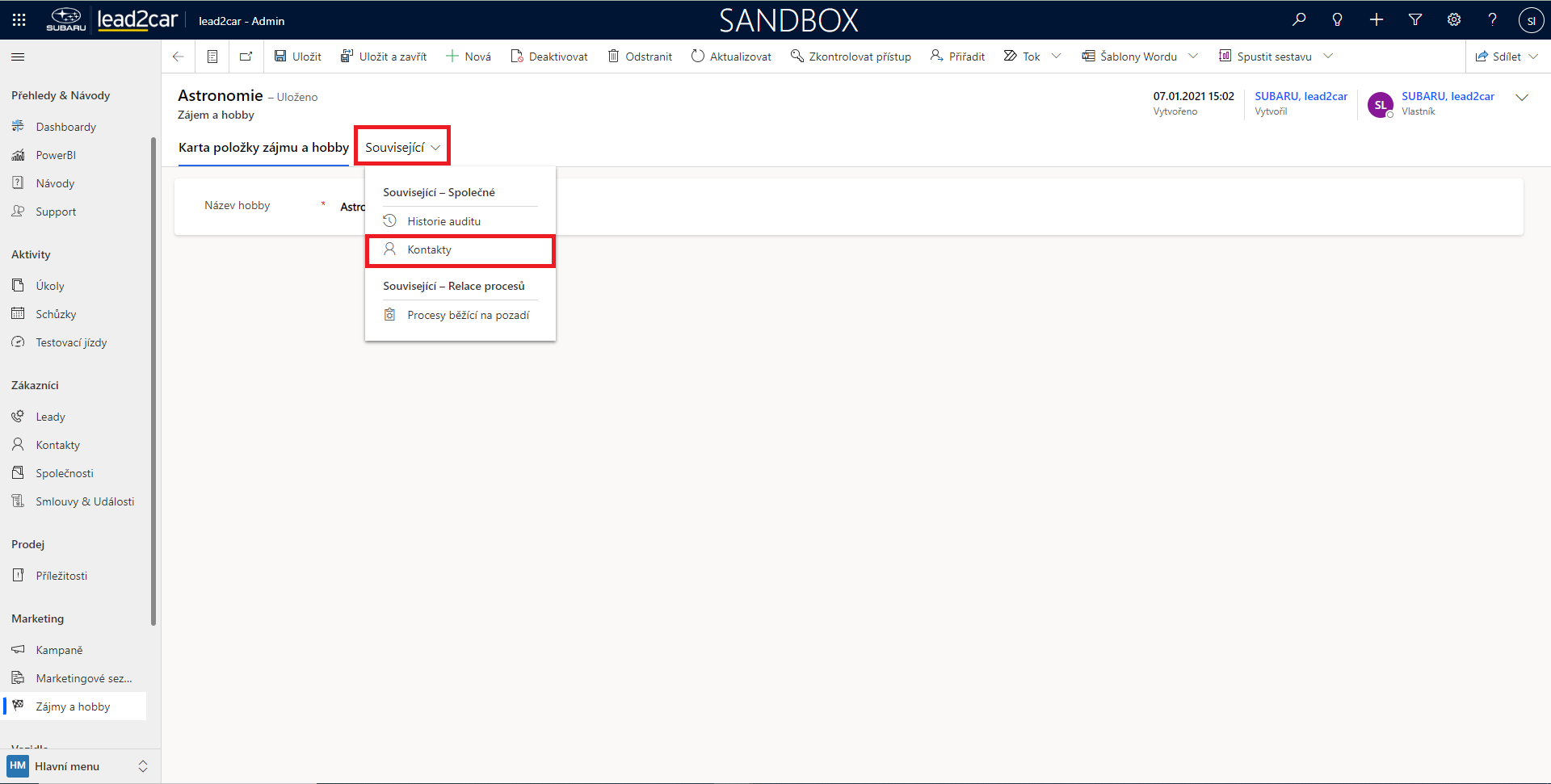Expand the Šablony Wordu dropdown arrow

pos(1193,57)
